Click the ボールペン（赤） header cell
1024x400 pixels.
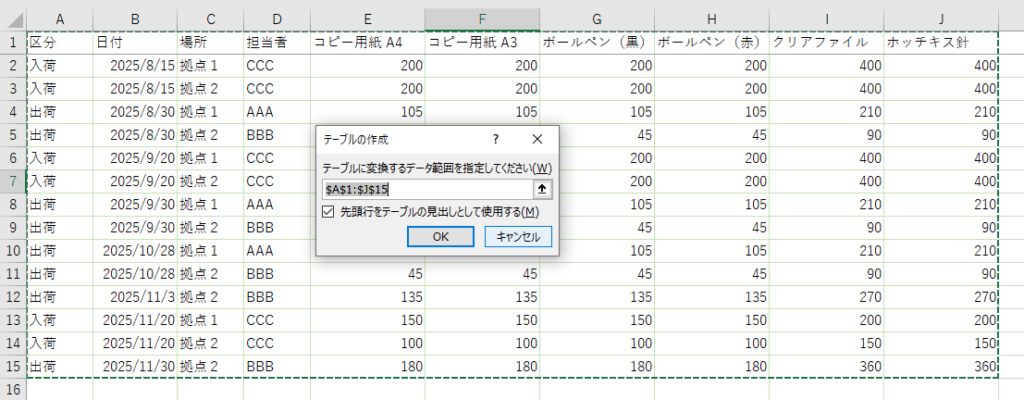click(711, 42)
